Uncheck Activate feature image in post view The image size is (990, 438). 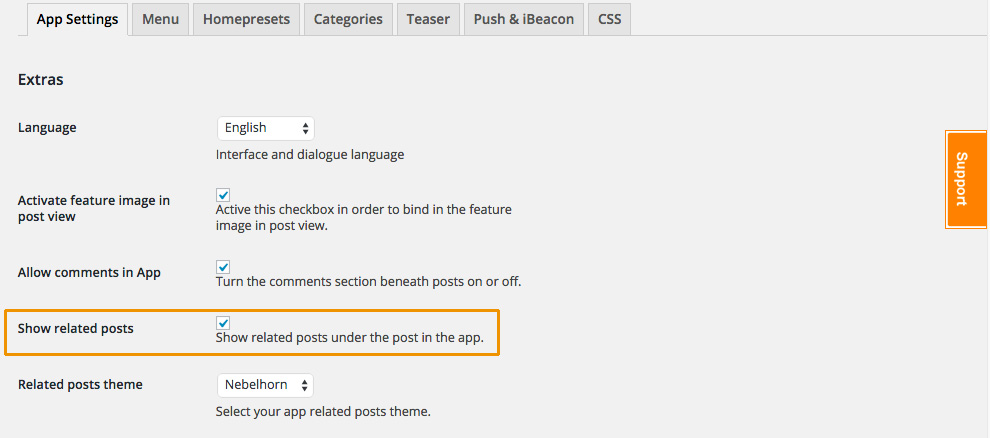coord(223,194)
